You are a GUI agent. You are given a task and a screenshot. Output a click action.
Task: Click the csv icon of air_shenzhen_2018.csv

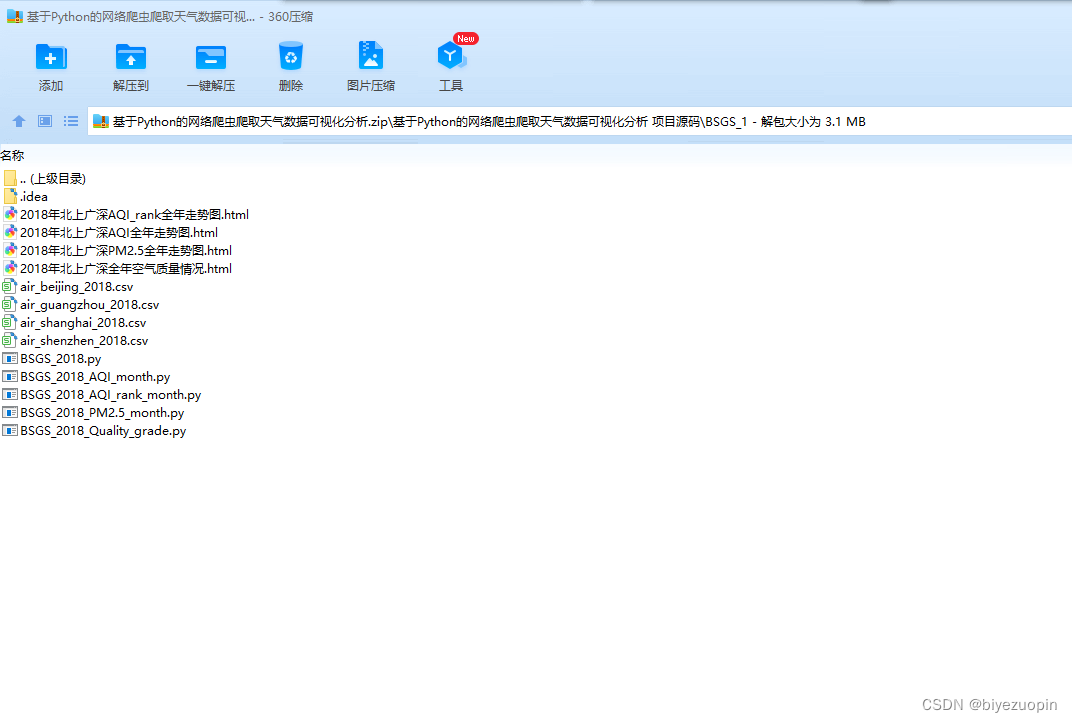[10, 340]
